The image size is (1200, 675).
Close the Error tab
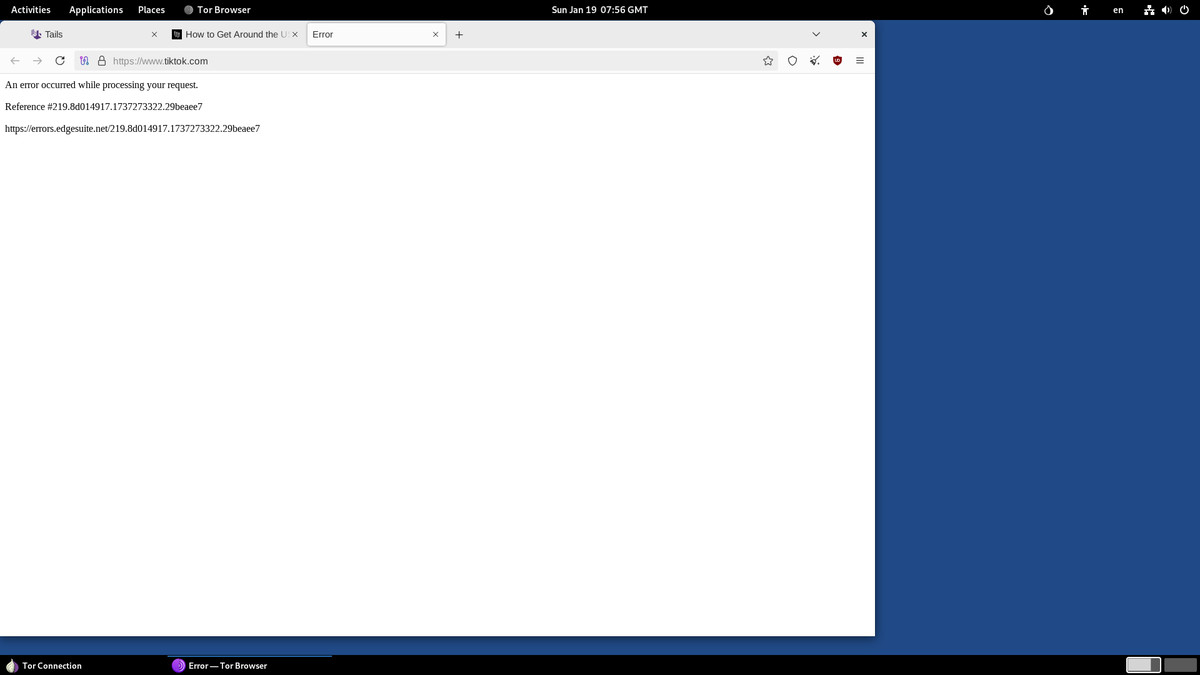click(435, 34)
